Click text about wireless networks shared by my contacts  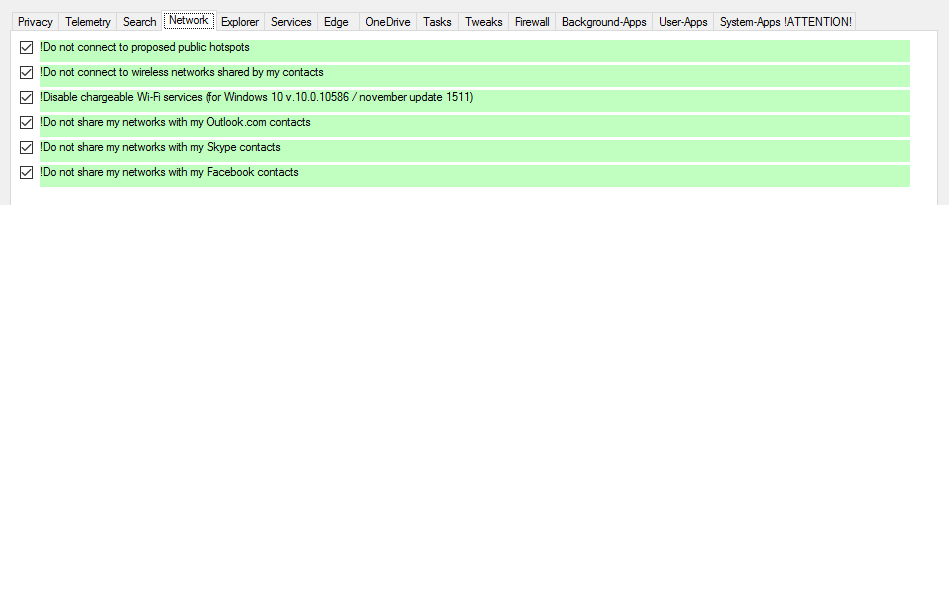click(x=182, y=72)
